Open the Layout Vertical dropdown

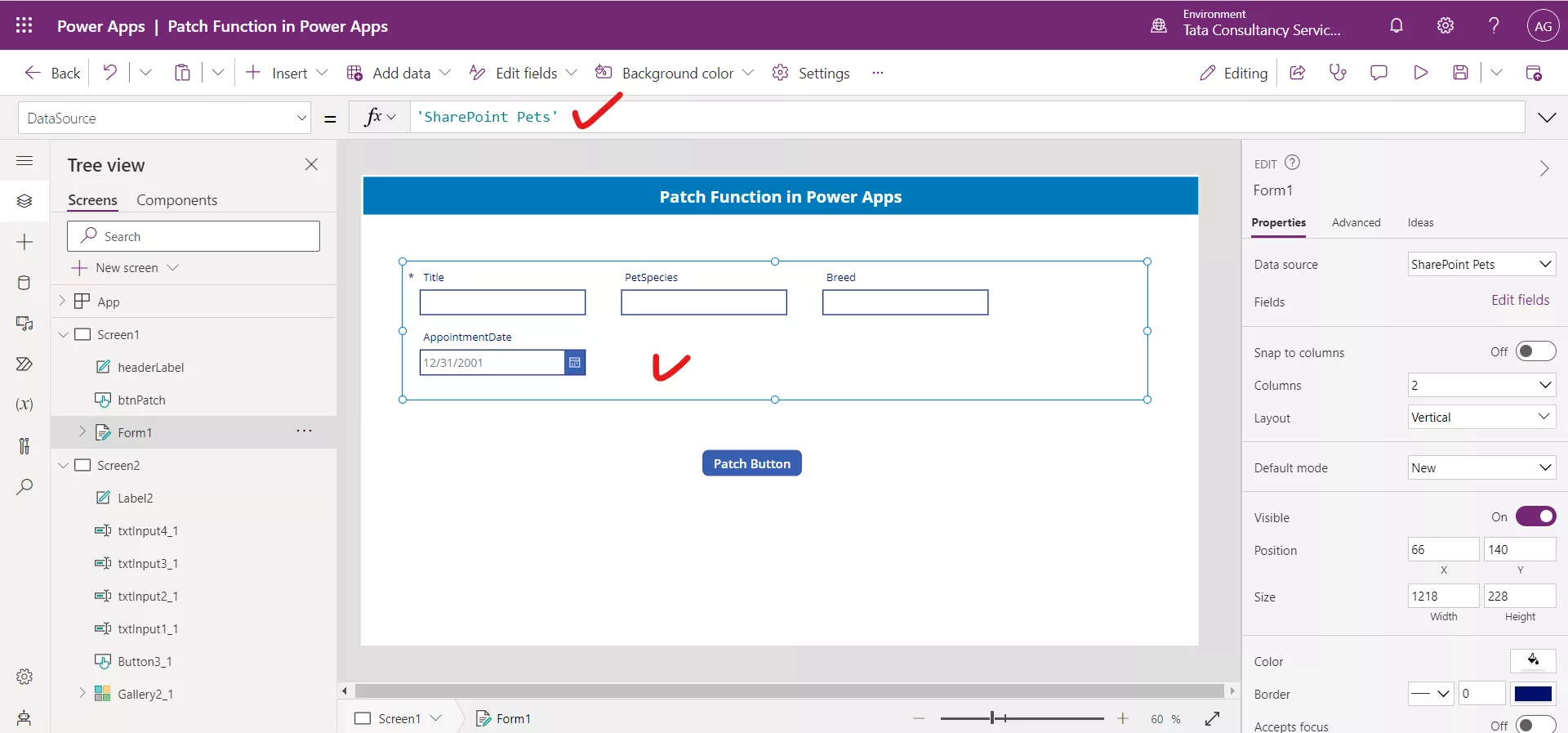click(x=1481, y=417)
